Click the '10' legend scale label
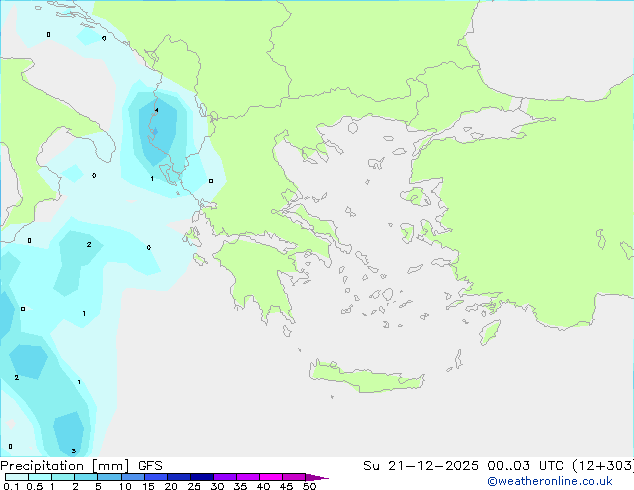 125,486
